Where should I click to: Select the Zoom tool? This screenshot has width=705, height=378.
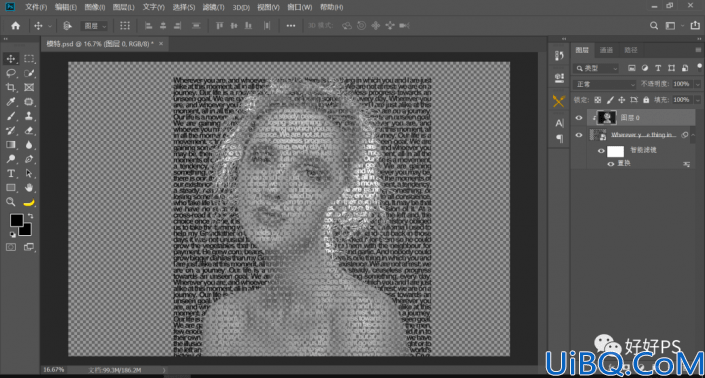click(x=11, y=202)
